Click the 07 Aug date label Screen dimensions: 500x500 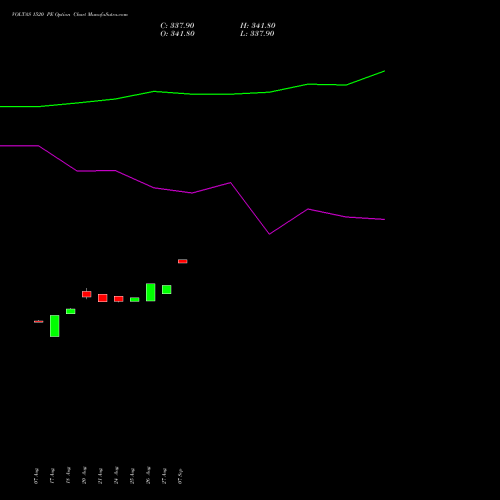(x=36, y=476)
